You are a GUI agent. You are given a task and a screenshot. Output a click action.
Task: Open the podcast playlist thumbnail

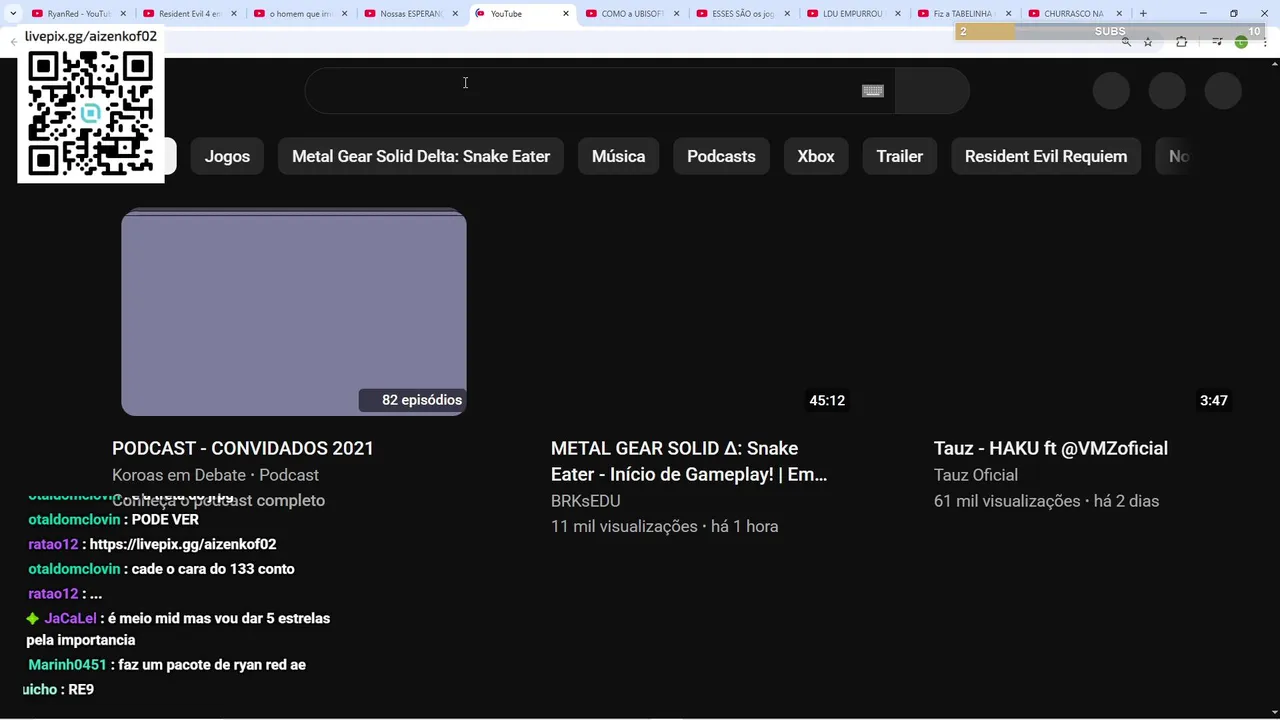click(x=294, y=312)
